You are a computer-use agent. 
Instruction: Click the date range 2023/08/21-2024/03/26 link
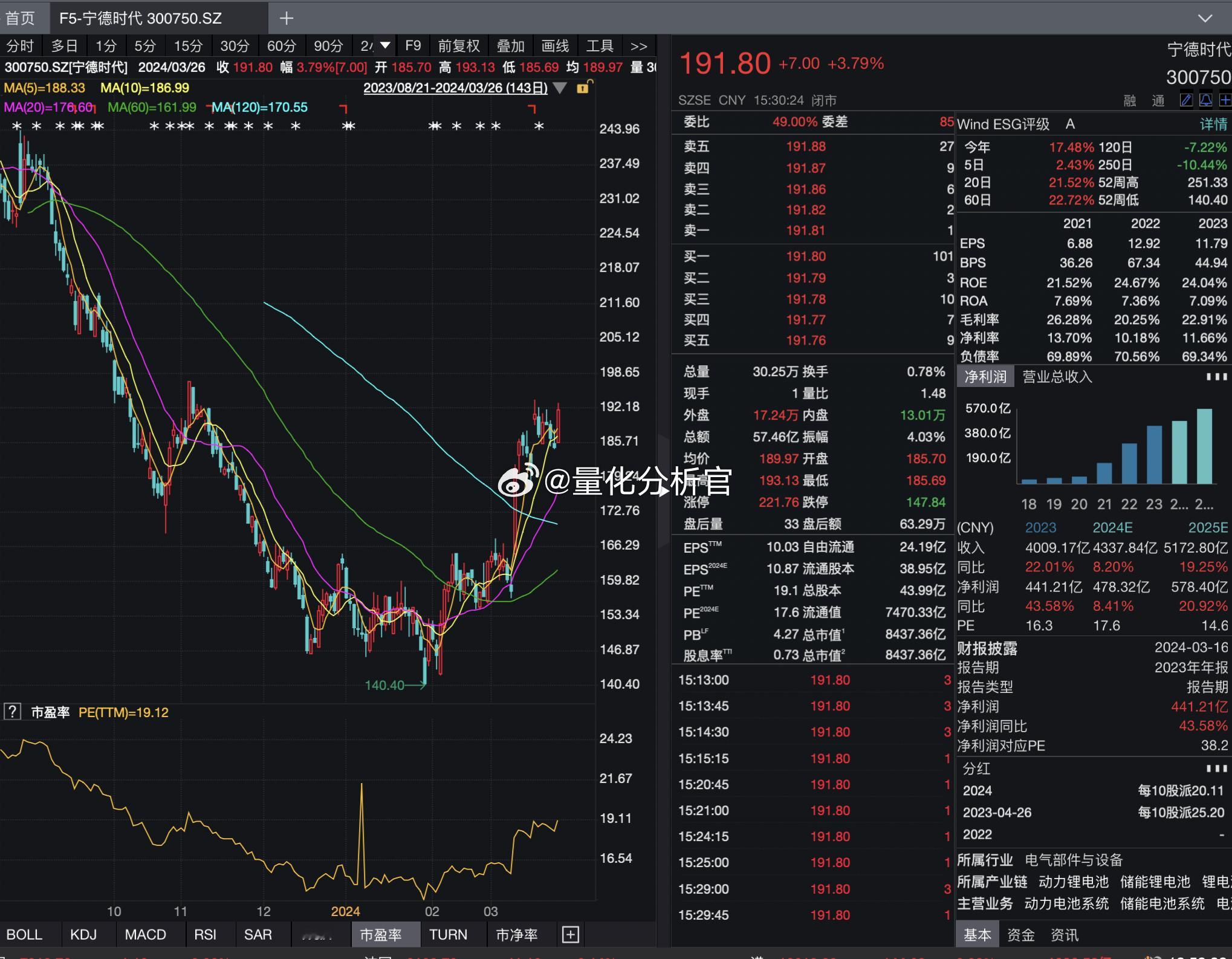[x=455, y=88]
